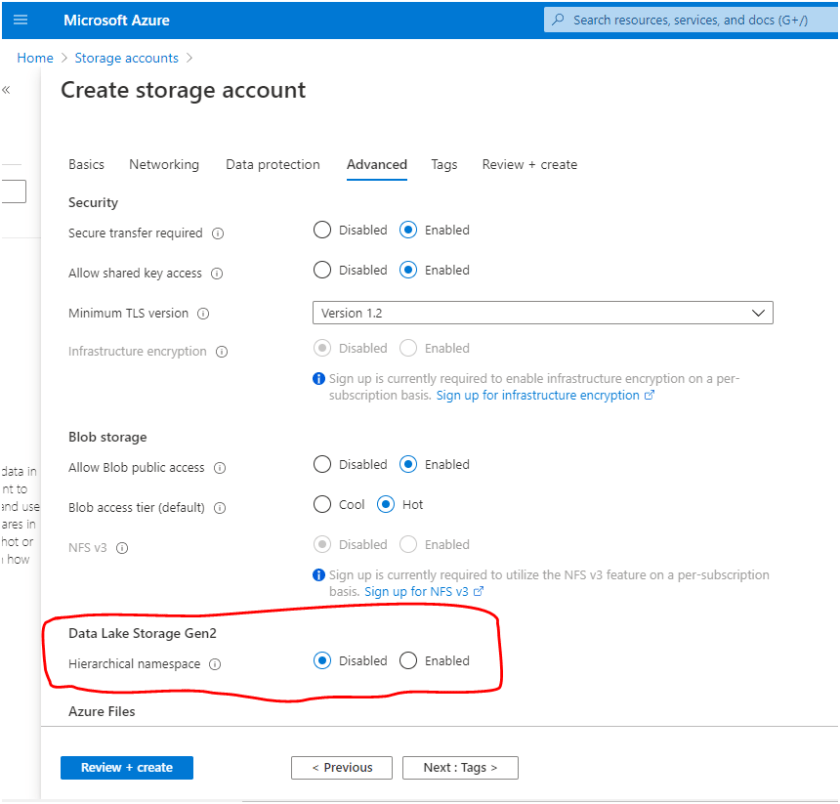
Task: Click the Data Lake Storage Gen2 heading
Action: tap(142, 634)
